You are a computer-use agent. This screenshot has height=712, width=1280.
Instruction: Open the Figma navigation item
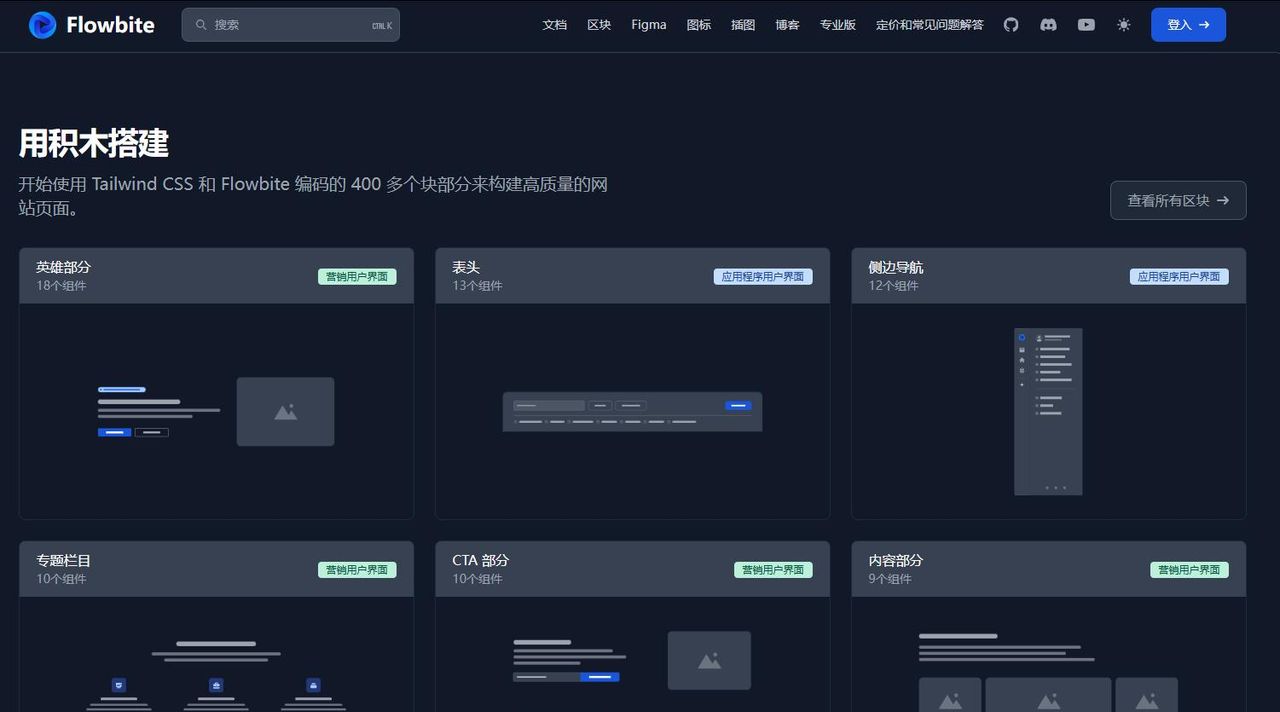click(x=648, y=25)
